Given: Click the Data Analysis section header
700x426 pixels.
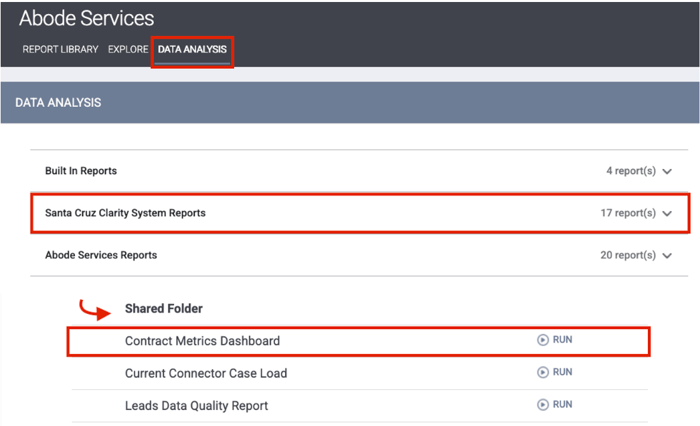Looking at the screenshot, I should tap(58, 103).
